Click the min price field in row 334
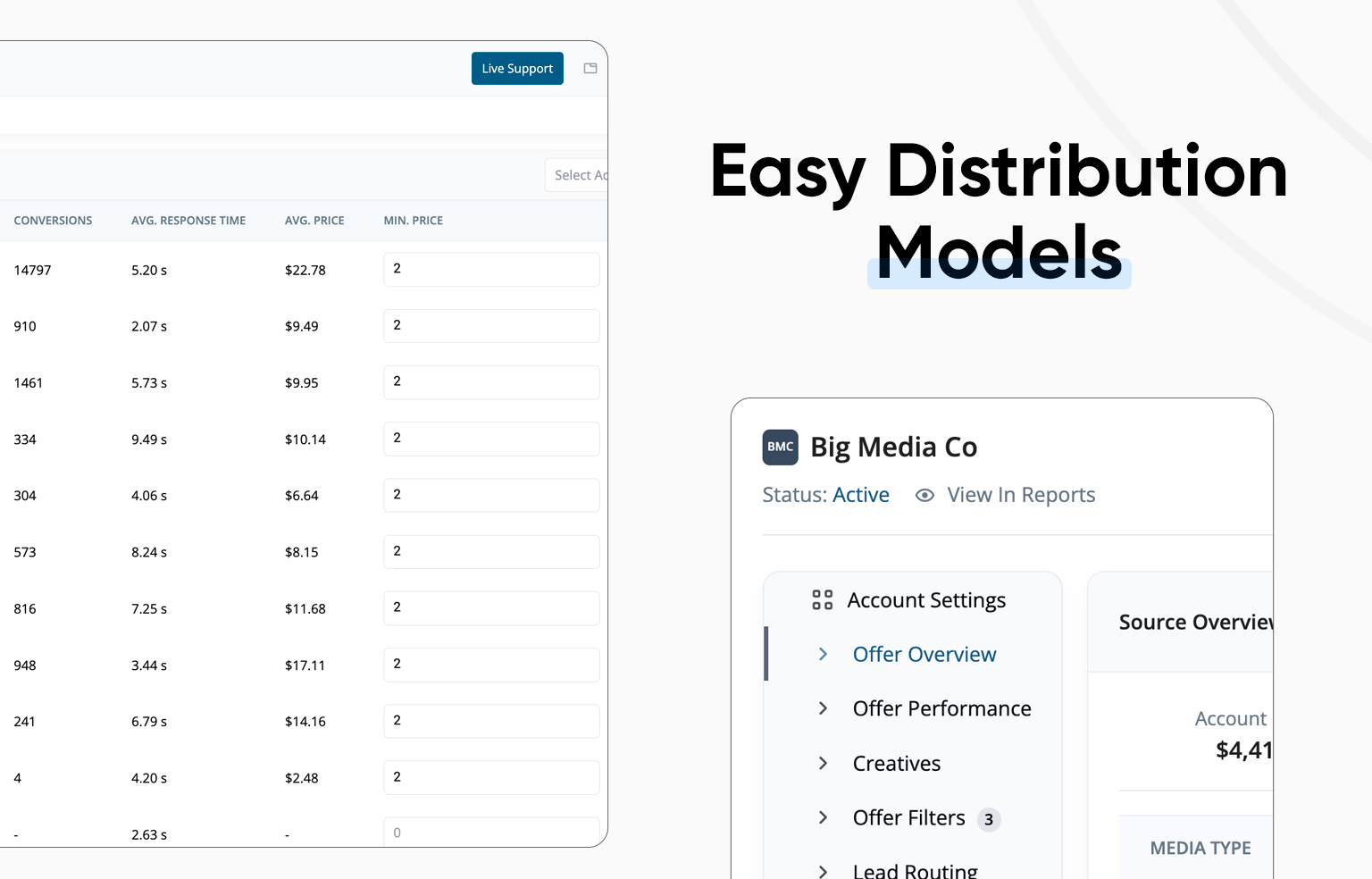 491,439
